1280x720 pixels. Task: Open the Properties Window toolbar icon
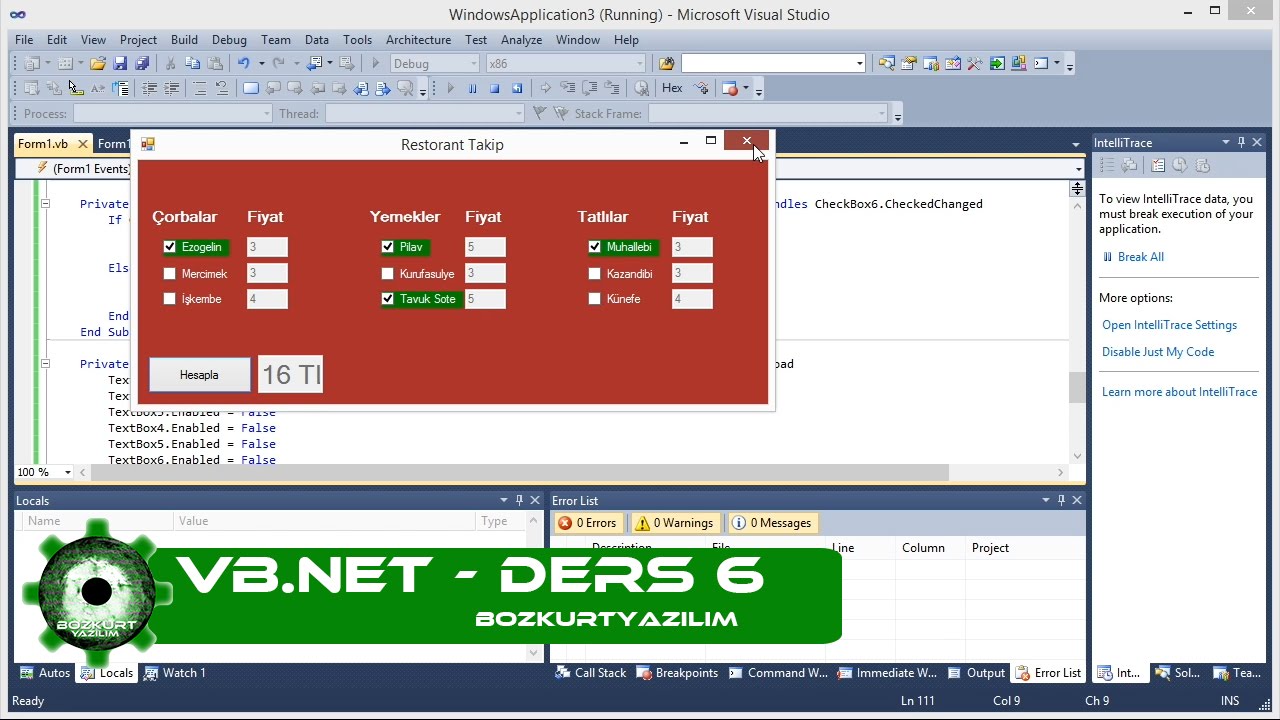[x=908, y=63]
